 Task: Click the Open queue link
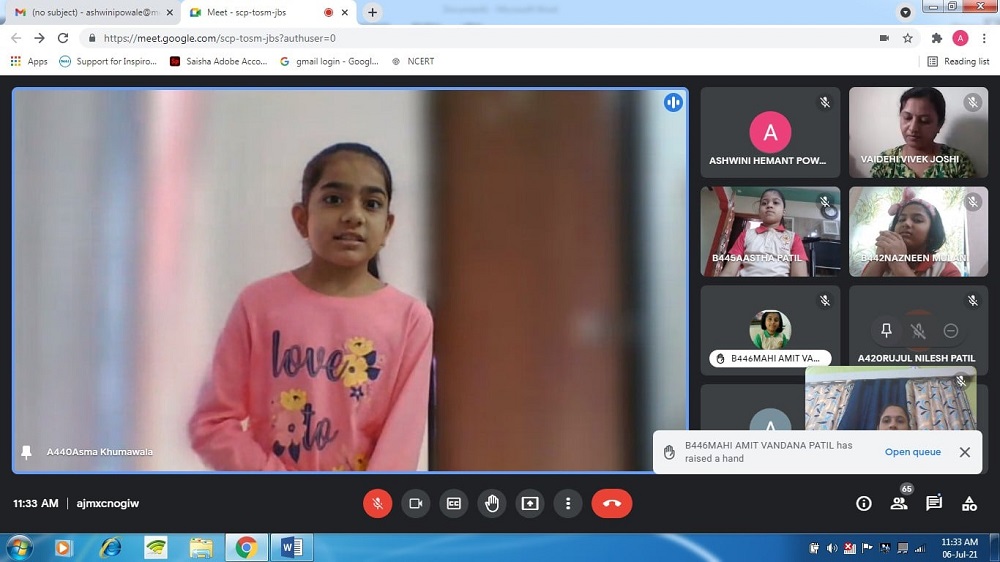point(912,452)
